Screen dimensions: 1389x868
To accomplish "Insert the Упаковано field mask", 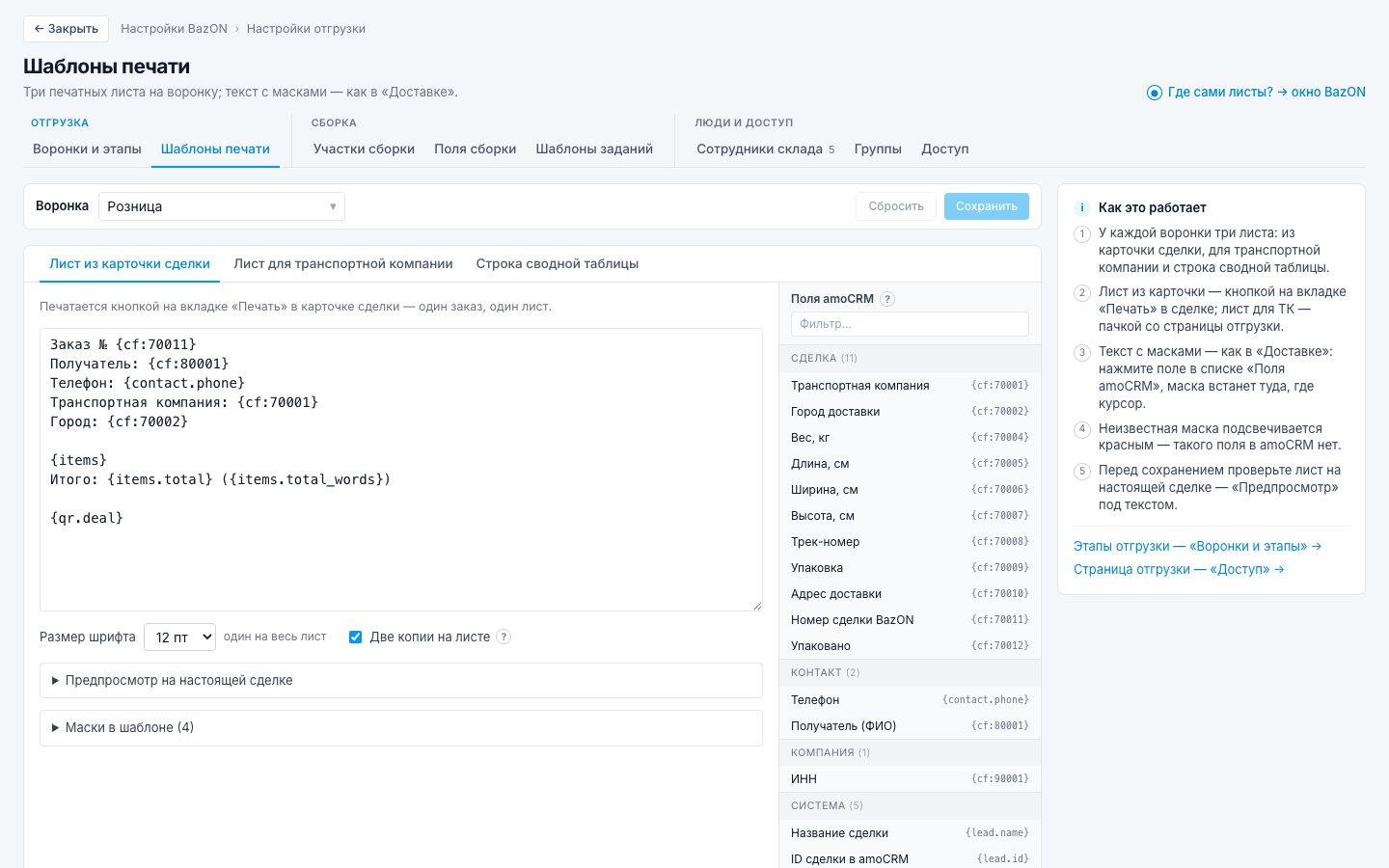I will (x=910, y=645).
